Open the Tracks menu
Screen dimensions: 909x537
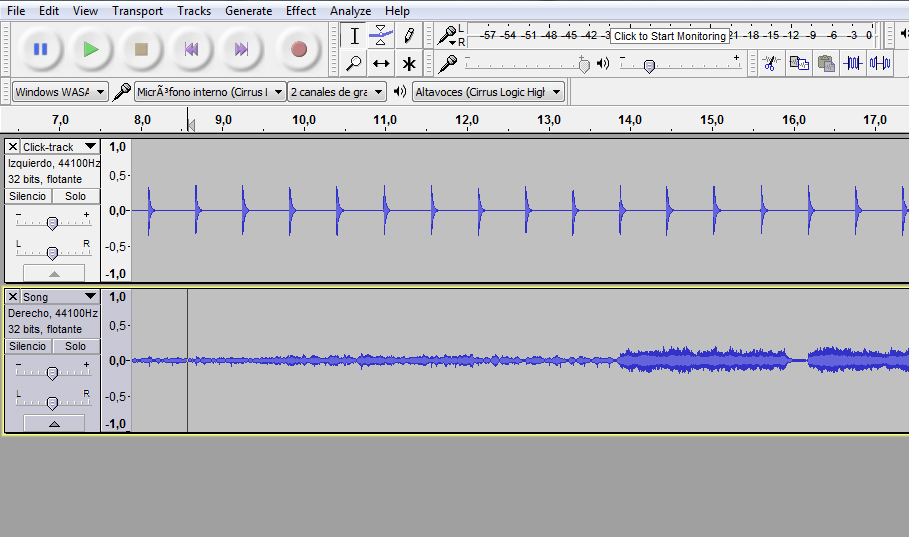(194, 10)
